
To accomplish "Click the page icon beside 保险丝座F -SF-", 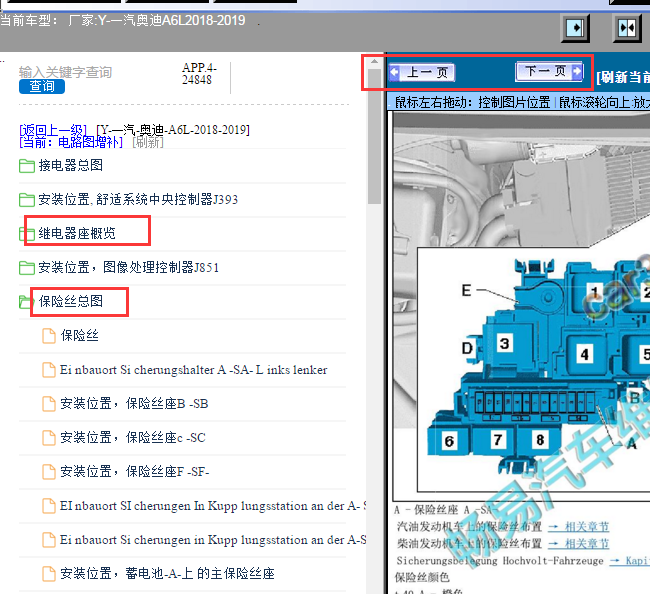I will (x=49, y=472).
